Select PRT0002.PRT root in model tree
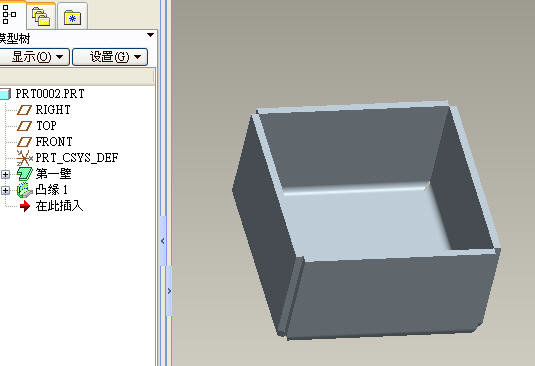The width and height of the screenshot is (535, 366). click(50, 94)
